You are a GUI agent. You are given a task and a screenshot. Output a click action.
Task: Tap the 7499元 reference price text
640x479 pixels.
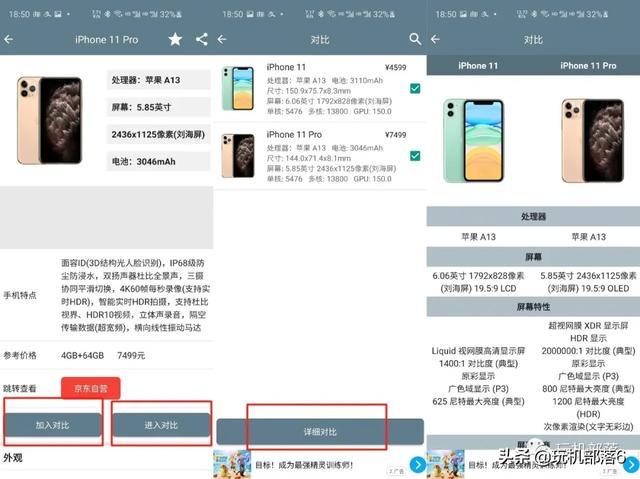click(131, 355)
